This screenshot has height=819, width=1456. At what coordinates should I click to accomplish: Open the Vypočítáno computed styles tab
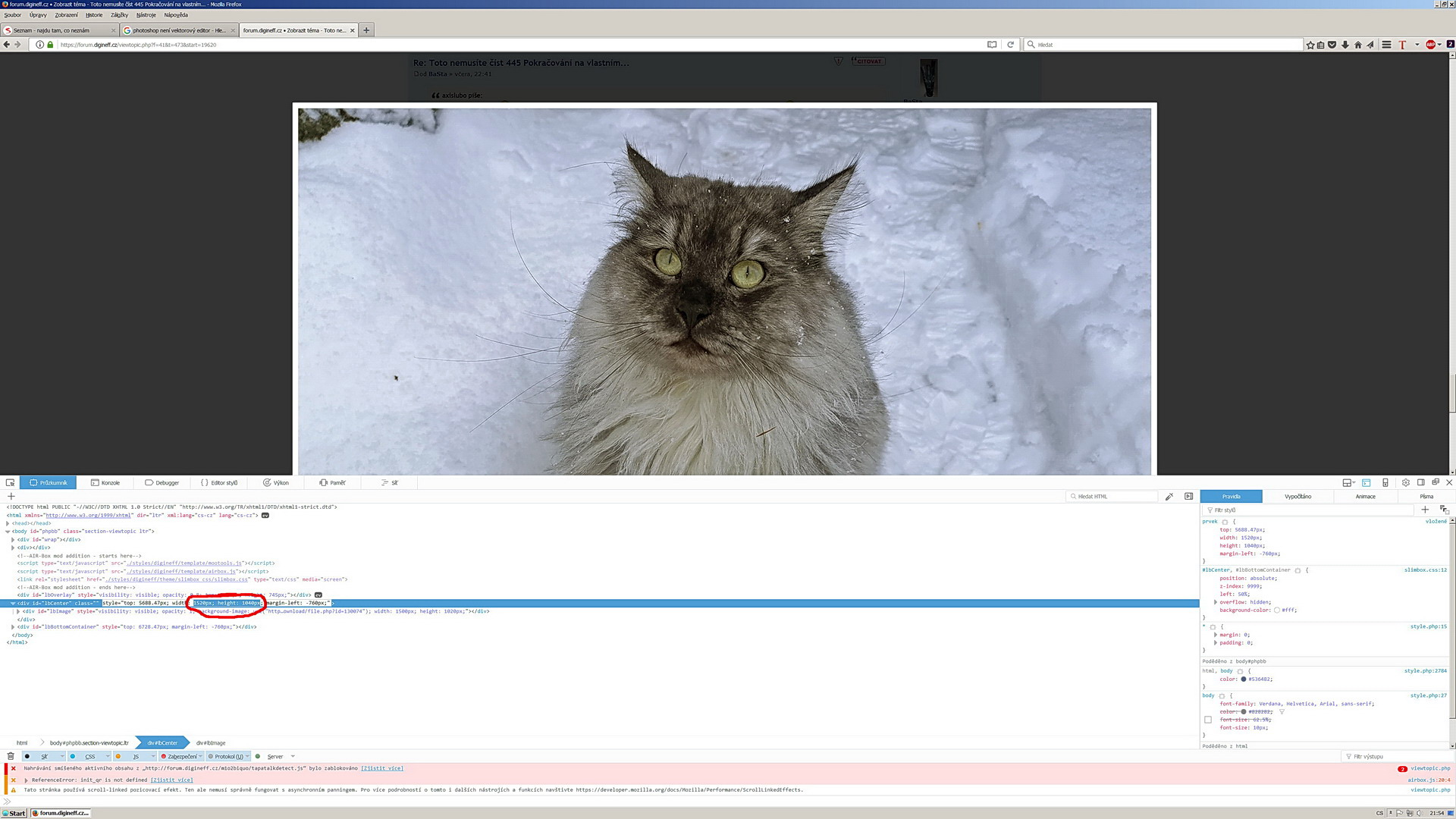pyautogui.click(x=1298, y=497)
